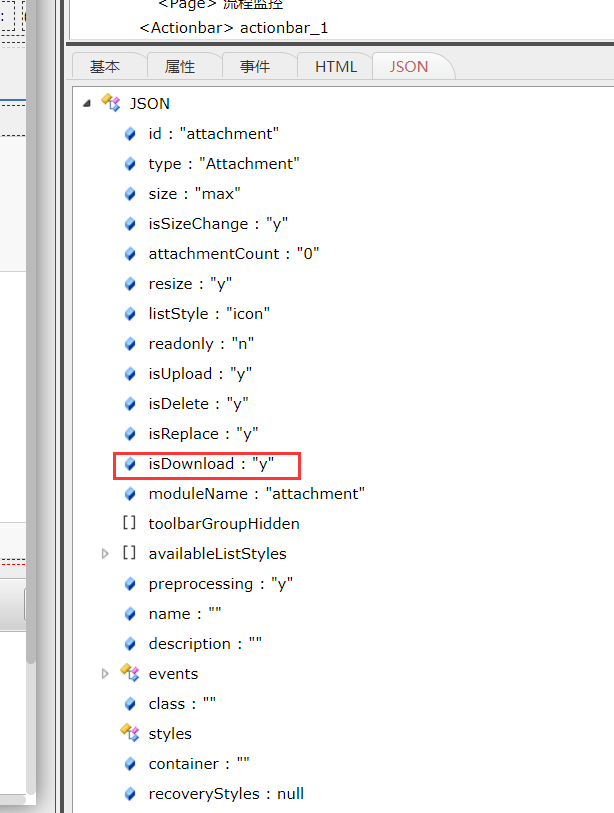Click the array bracket icon of availableListStyles
The image size is (614, 813).
click(x=130, y=553)
